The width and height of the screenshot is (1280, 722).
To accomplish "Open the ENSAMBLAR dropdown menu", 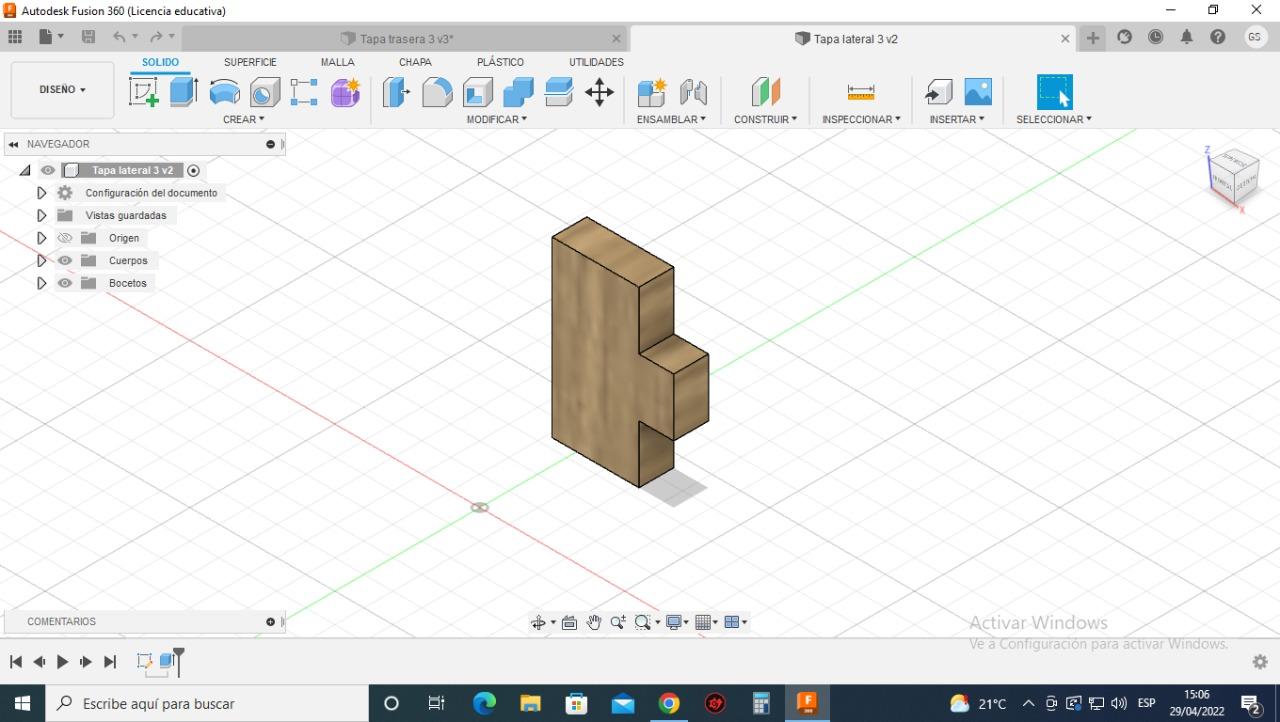I will pyautogui.click(x=671, y=119).
